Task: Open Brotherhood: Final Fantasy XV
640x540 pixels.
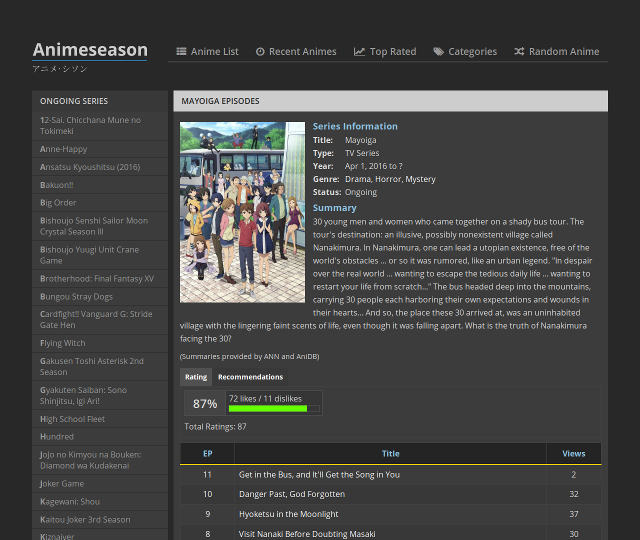Action: [100, 279]
